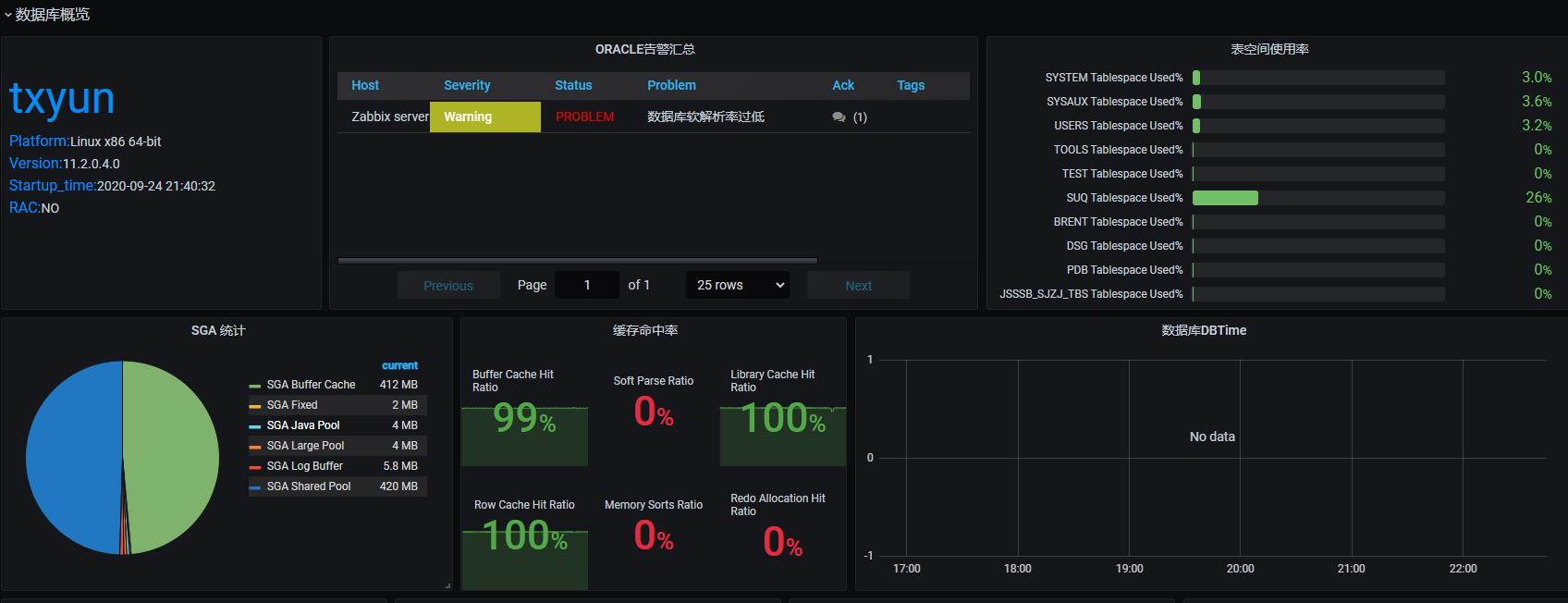Click the Zabbix server host cell
The height and width of the screenshot is (603, 1568).
(390, 117)
